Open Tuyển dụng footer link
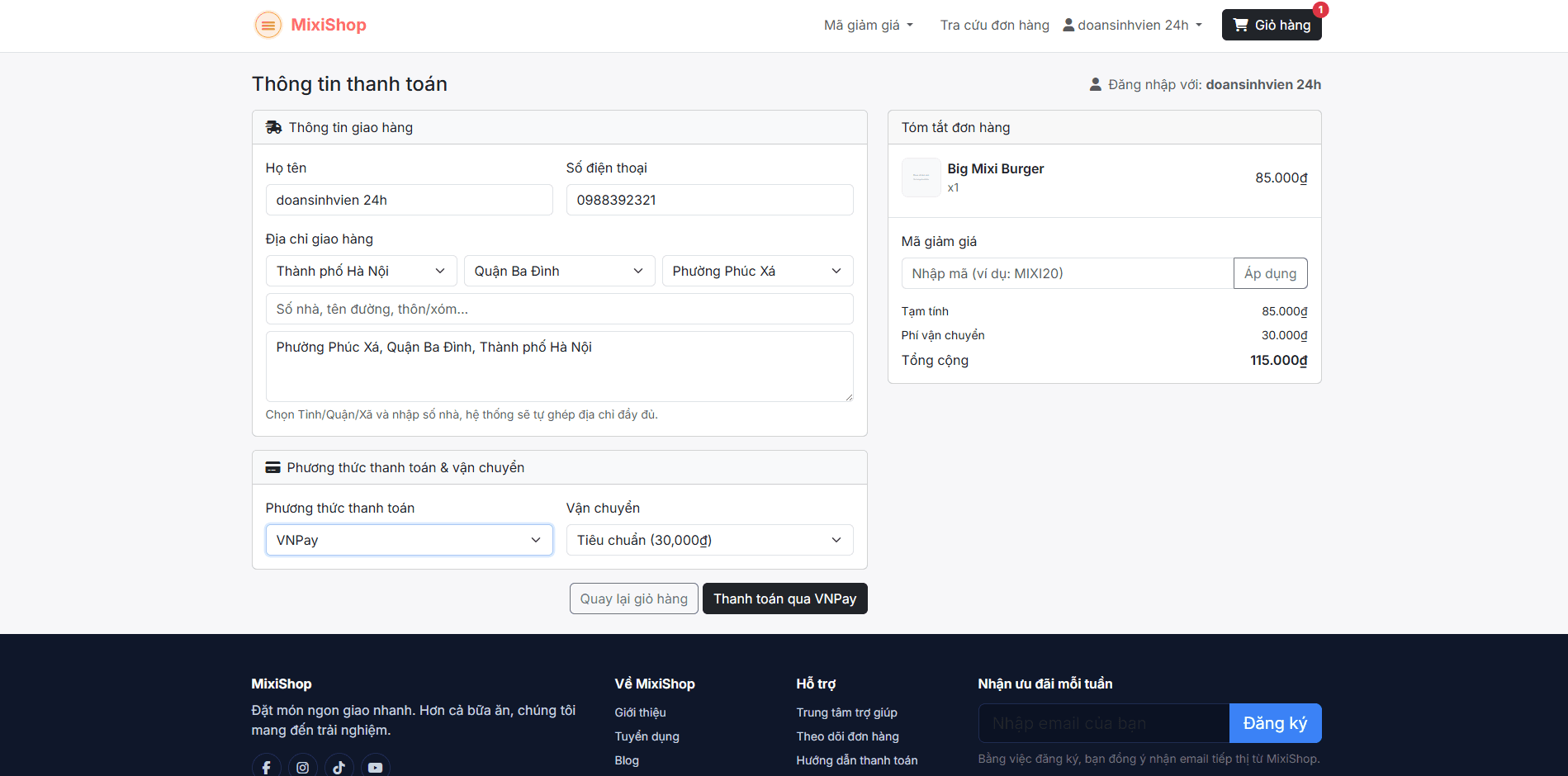The height and width of the screenshot is (776, 1568). (x=647, y=736)
